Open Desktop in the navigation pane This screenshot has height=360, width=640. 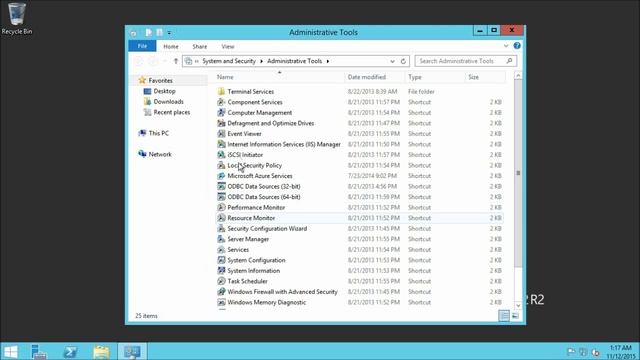click(164, 91)
